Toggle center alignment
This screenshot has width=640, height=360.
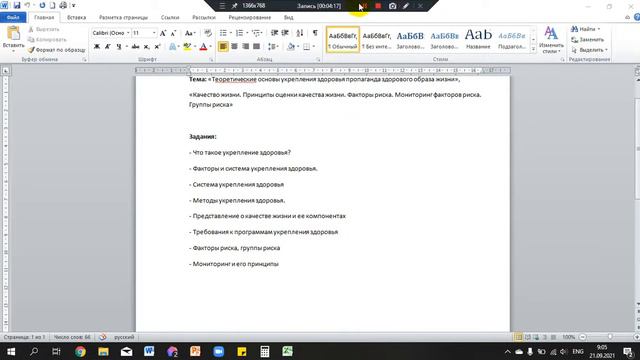(234, 47)
